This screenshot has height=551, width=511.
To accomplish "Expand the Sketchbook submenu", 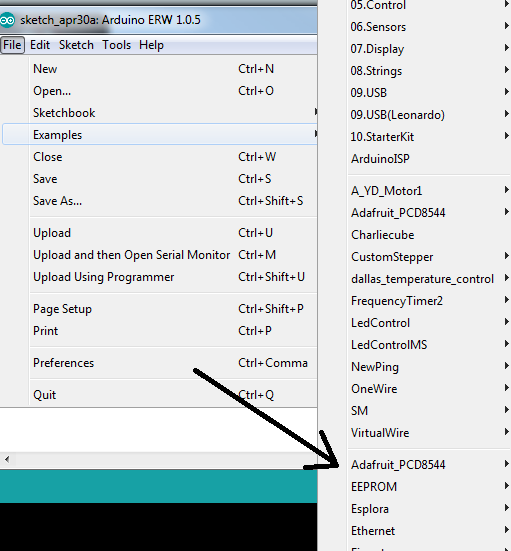I will tap(160, 113).
